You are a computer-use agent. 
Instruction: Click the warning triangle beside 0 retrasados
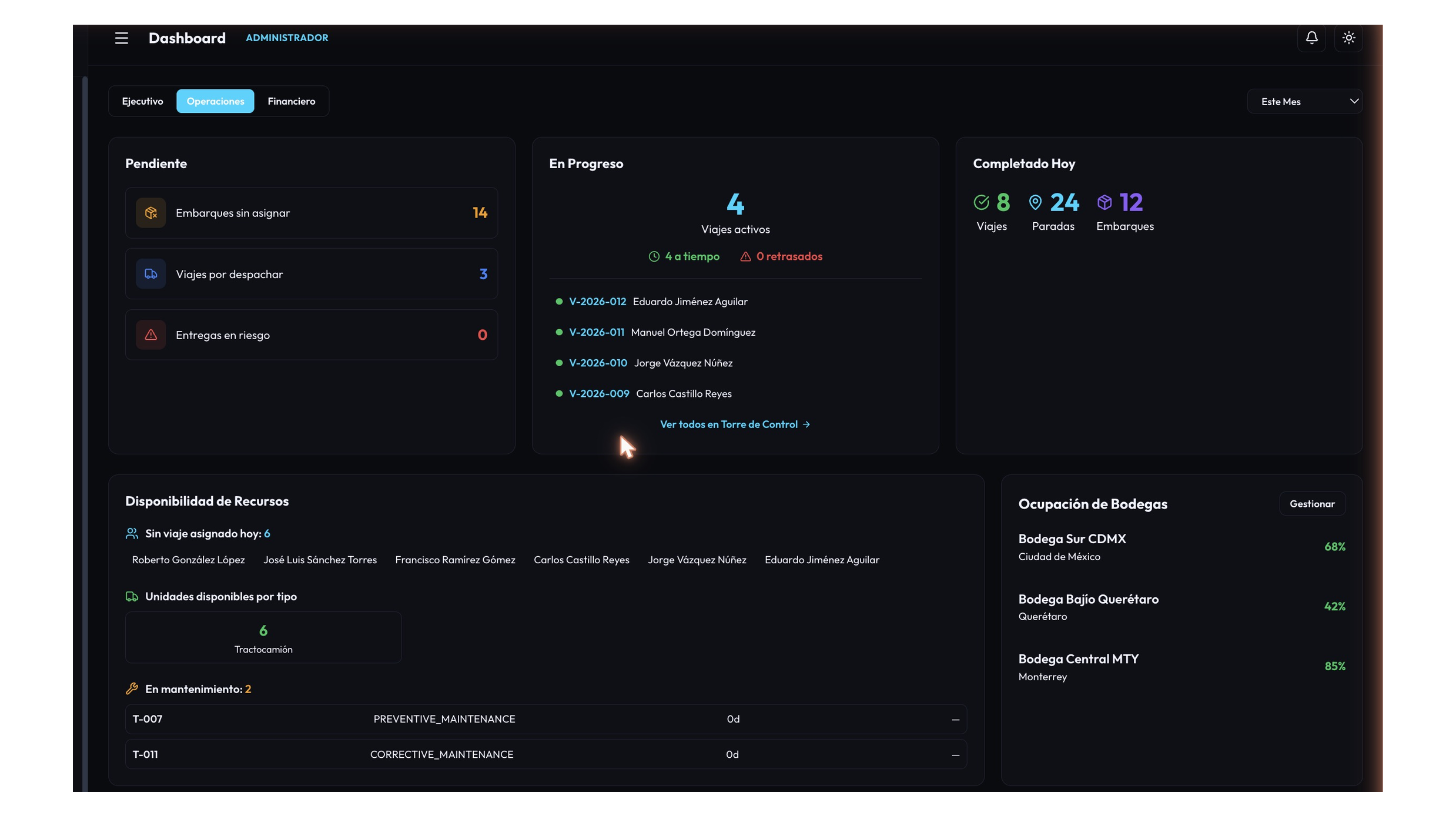click(x=745, y=256)
